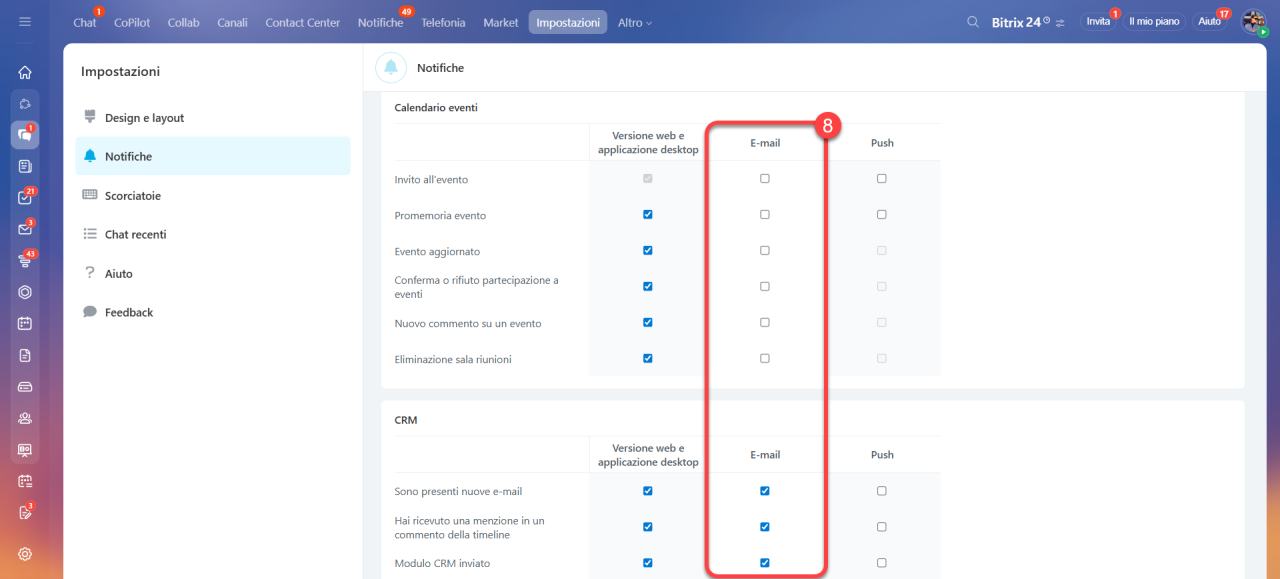Open the hamburger menu icon

point(25,22)
